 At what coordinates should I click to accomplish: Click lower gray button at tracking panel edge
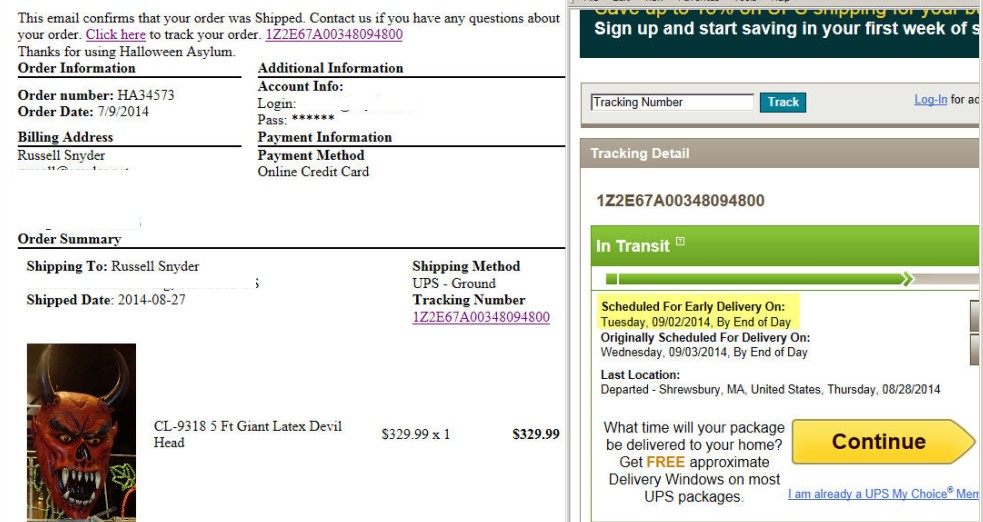tap(975, 350)
